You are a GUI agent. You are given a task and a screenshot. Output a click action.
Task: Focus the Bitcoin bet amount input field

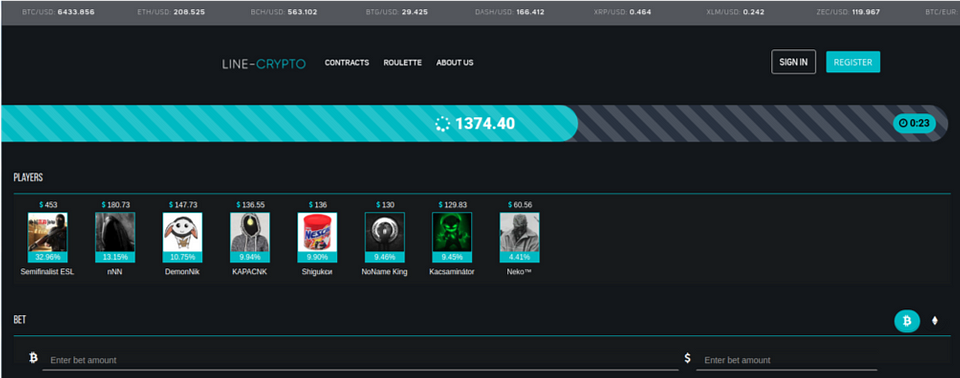[360, 360]
